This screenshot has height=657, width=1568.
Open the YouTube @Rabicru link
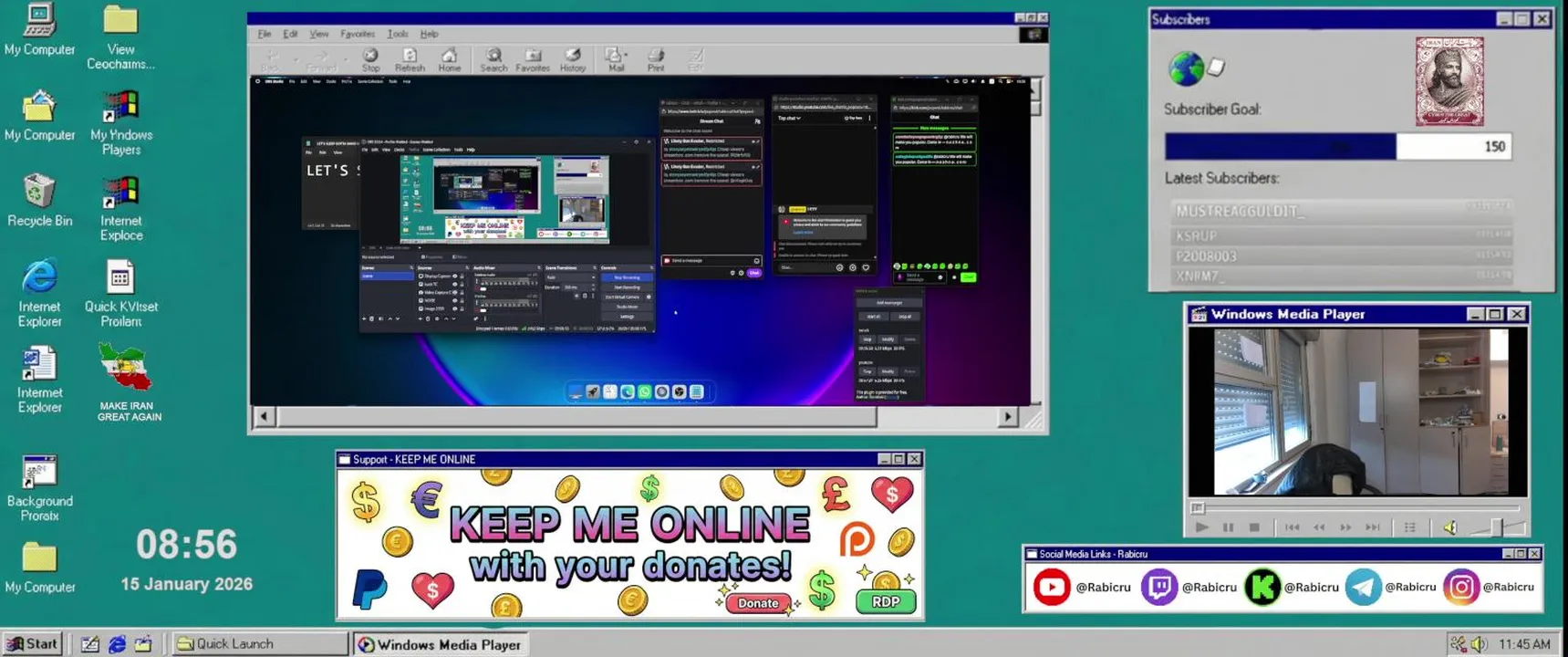point(1081,587)
